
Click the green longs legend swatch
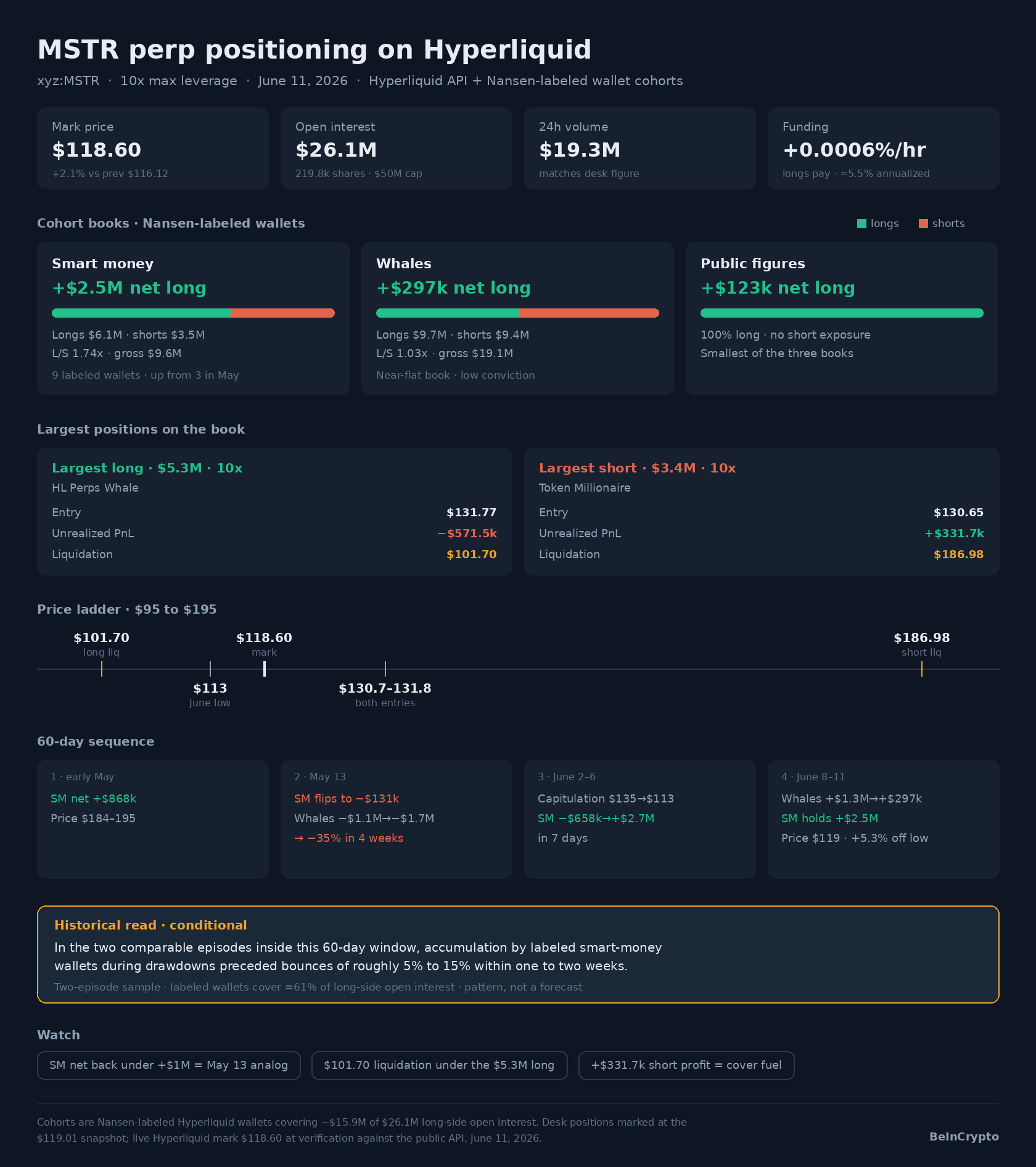(x=861, y=223)
